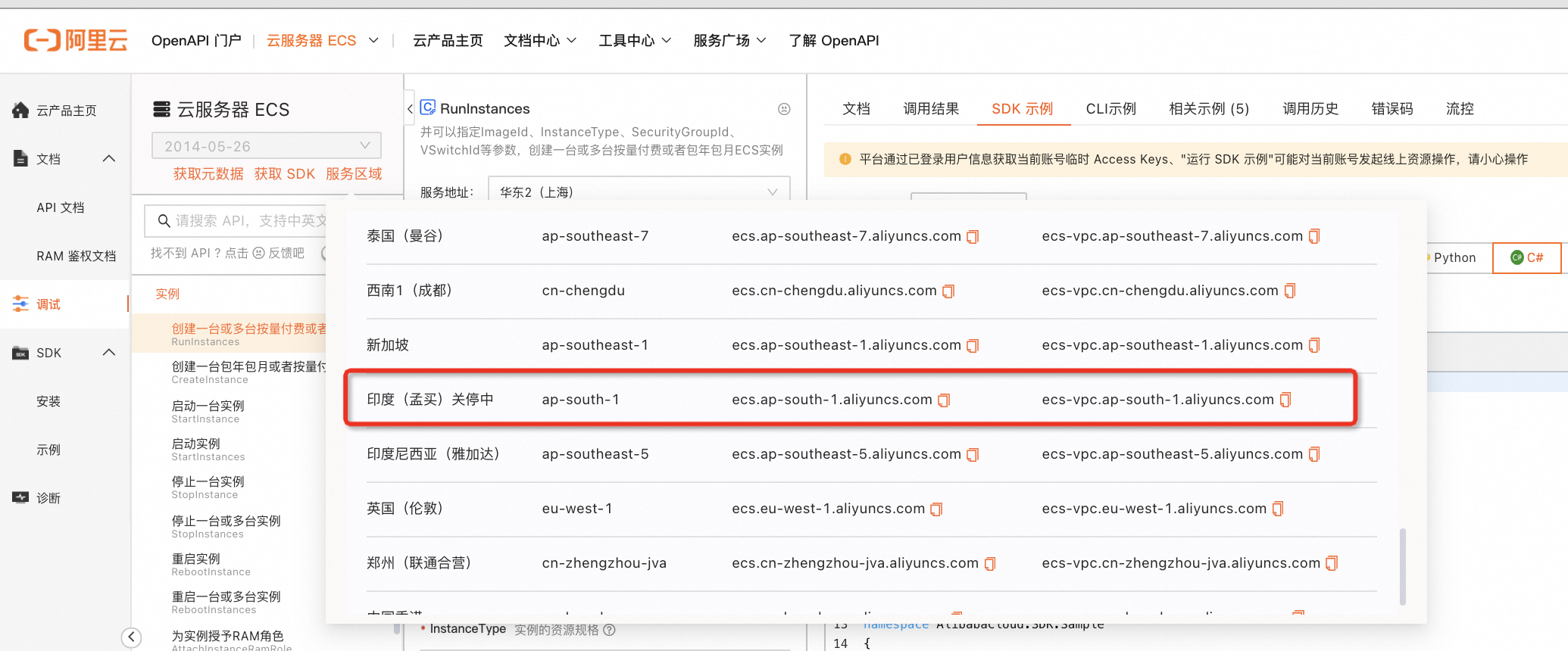This screenshot has width=1568, height=651.
Task: Copy ecs.cn-chengdu.aliyuncs.com endpoint
Action: (x=948, y=291)
